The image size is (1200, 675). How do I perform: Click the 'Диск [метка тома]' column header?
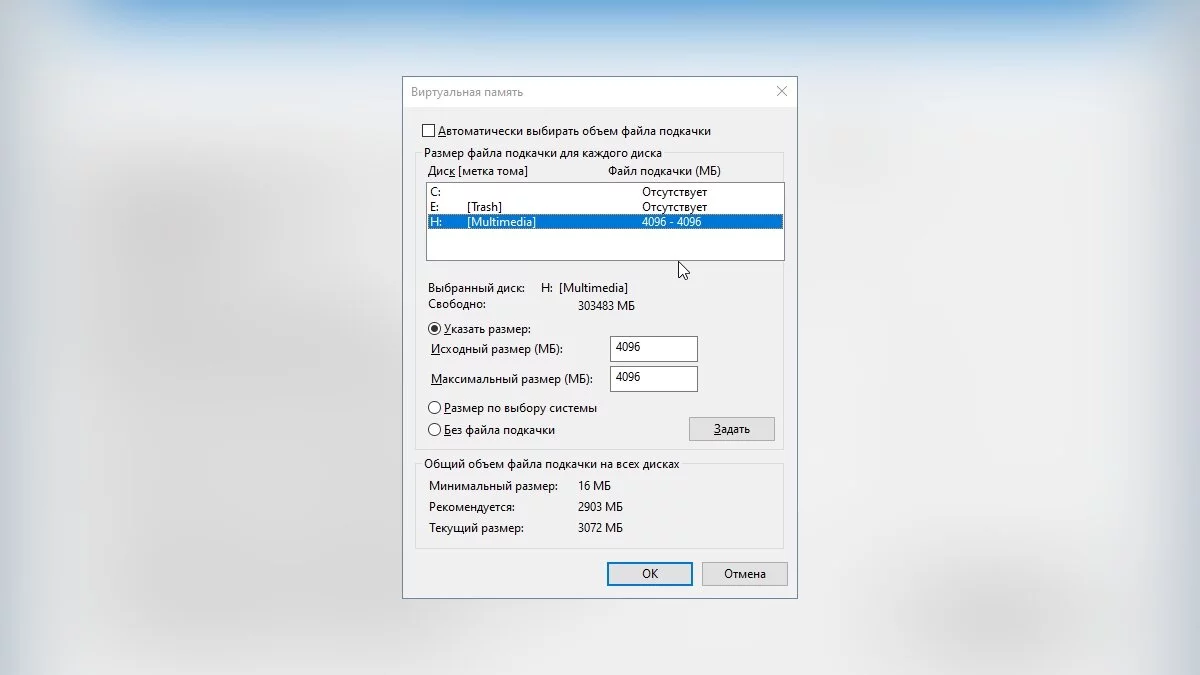click(478, 171)
